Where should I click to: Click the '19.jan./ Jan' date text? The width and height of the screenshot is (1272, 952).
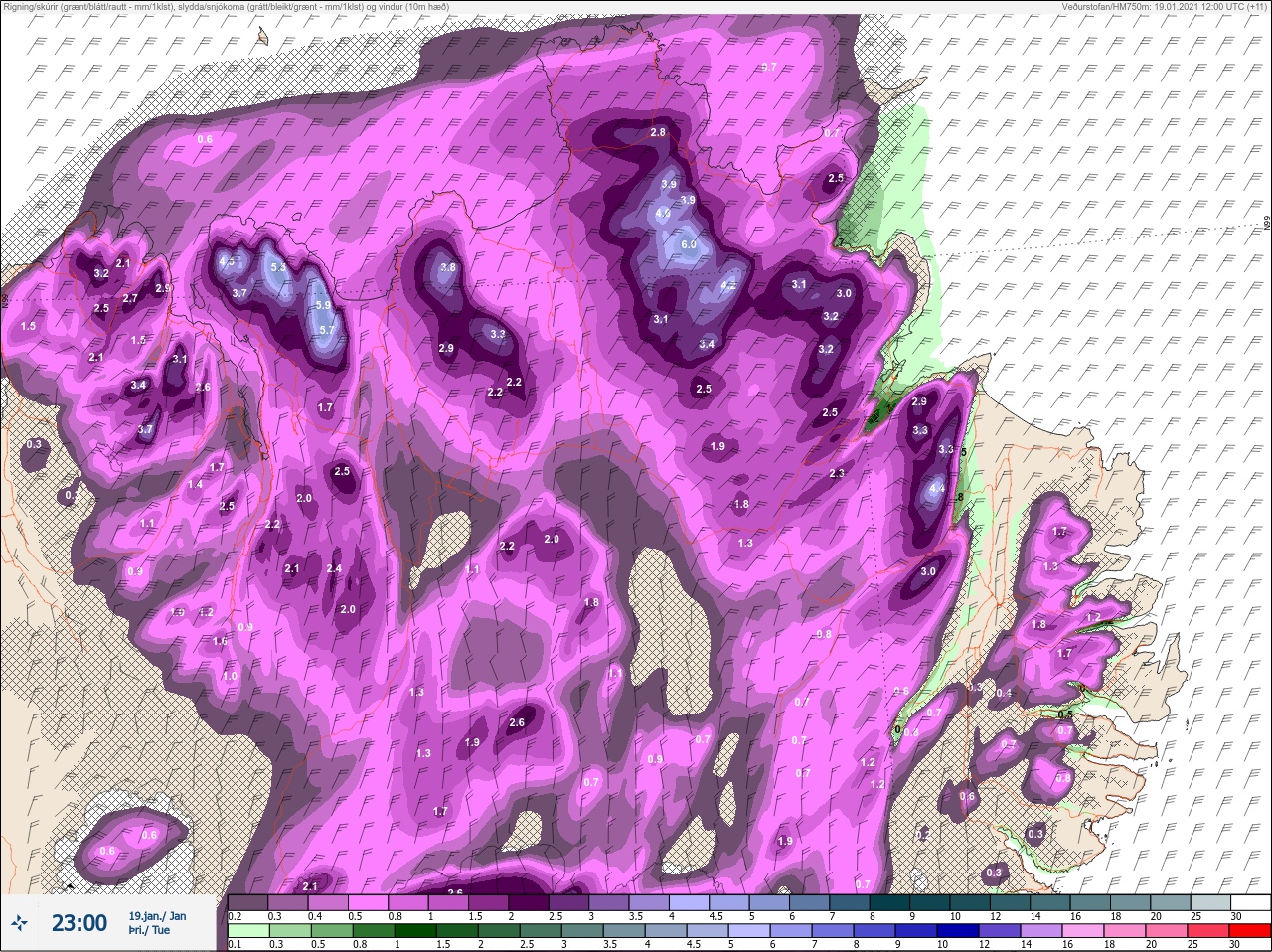click(157, 915)
